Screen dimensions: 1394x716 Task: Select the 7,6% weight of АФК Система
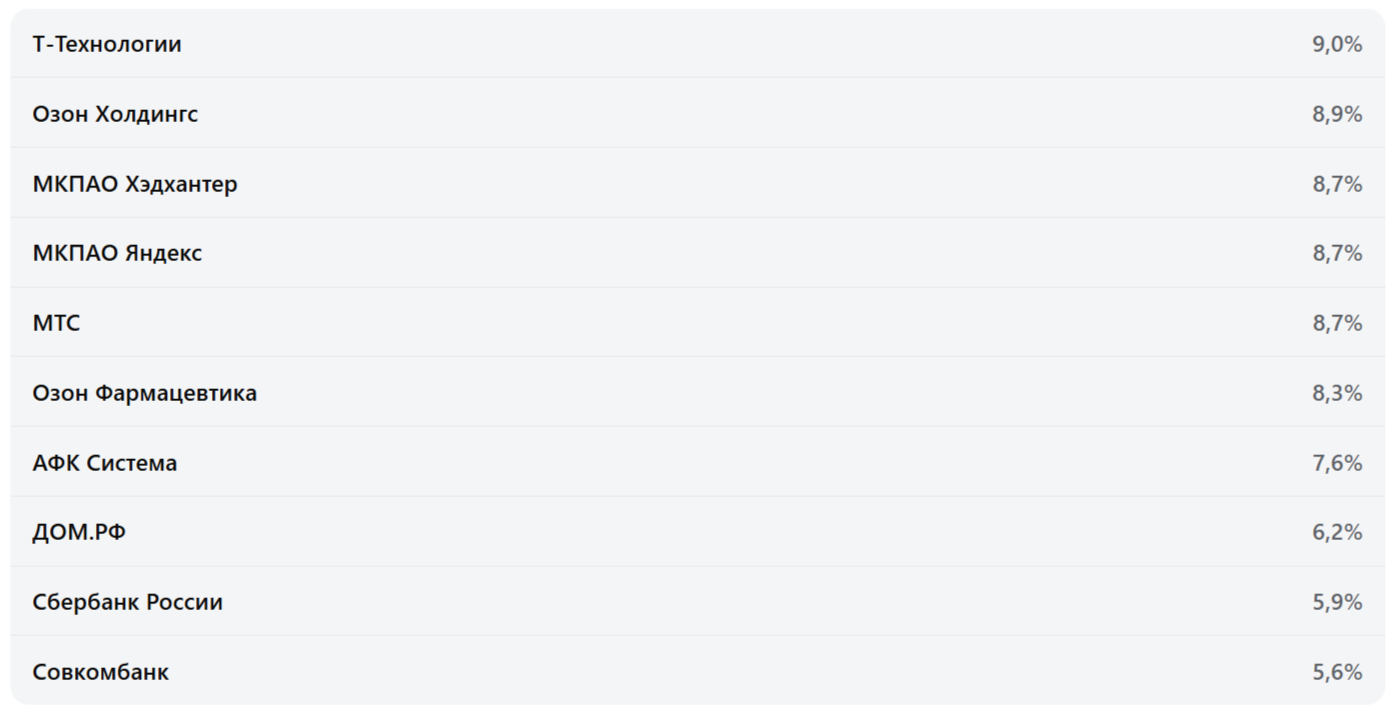[1337, 463]
